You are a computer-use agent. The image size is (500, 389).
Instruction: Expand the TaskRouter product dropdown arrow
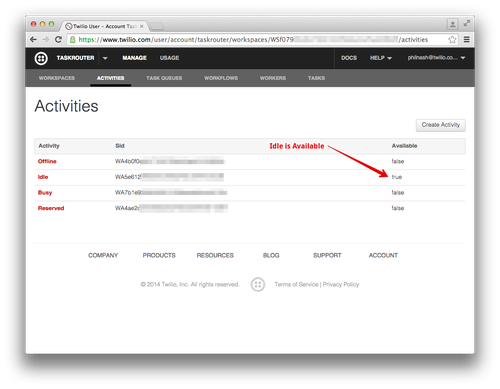(x=105, y=58)
